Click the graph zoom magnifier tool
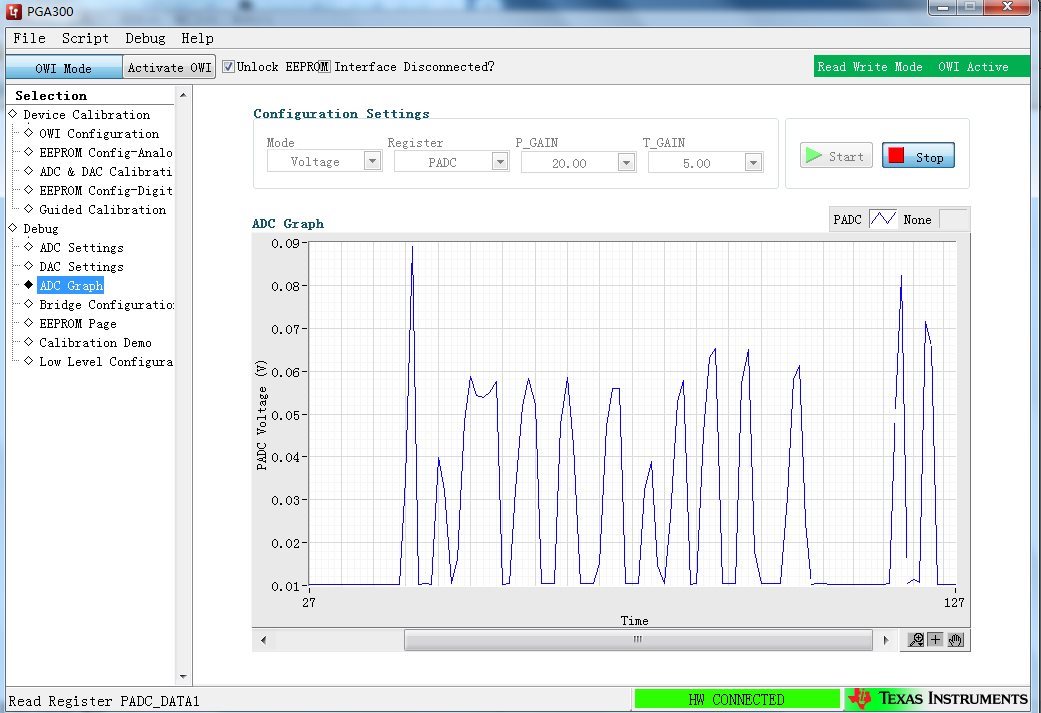 (916, 640)
